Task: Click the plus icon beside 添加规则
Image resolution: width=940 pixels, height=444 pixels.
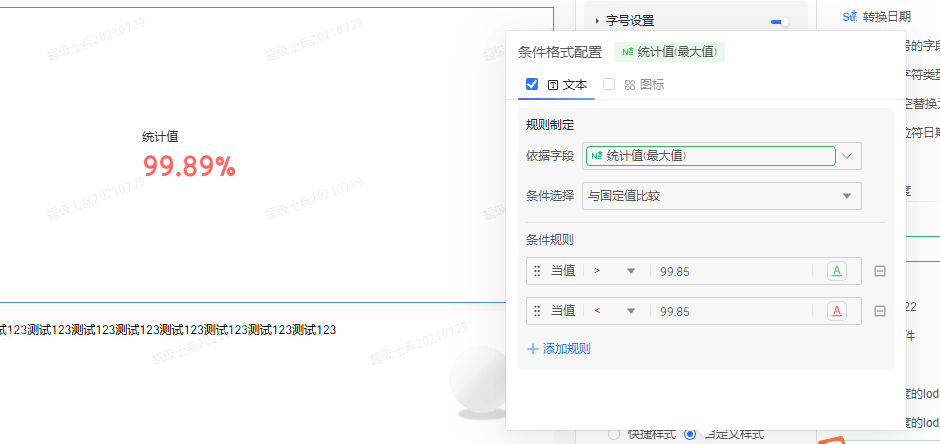Action: pos(532,349)
